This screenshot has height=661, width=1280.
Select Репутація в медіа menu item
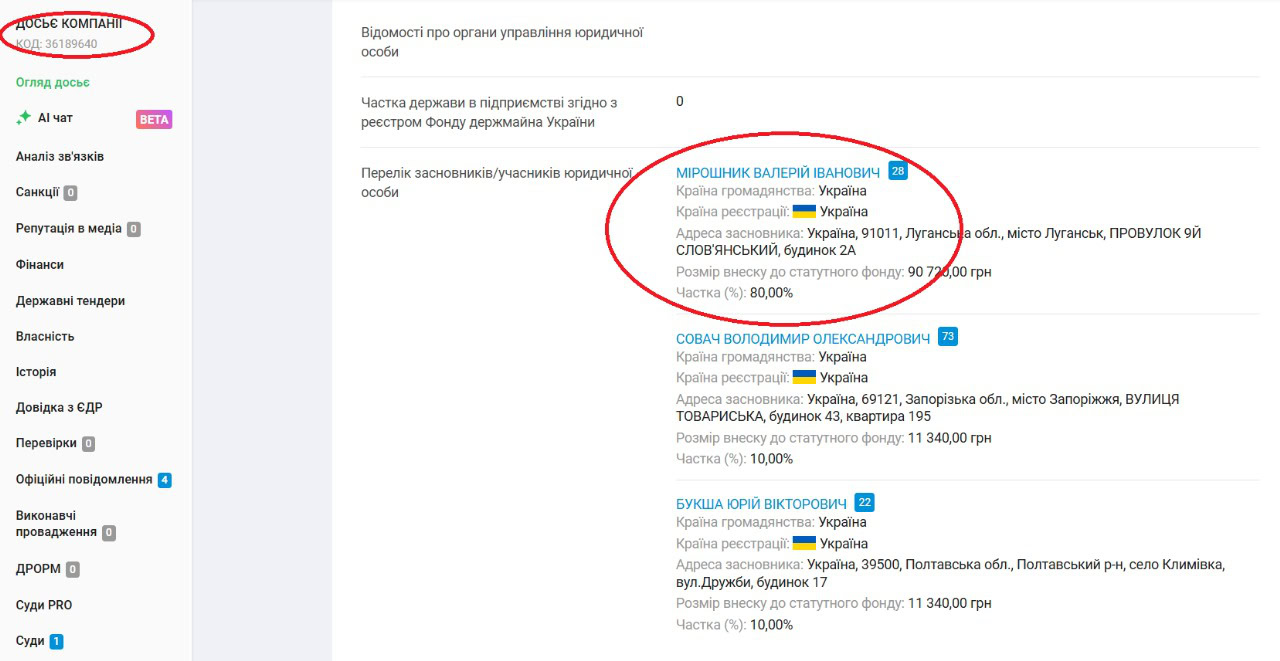[69, 228]
